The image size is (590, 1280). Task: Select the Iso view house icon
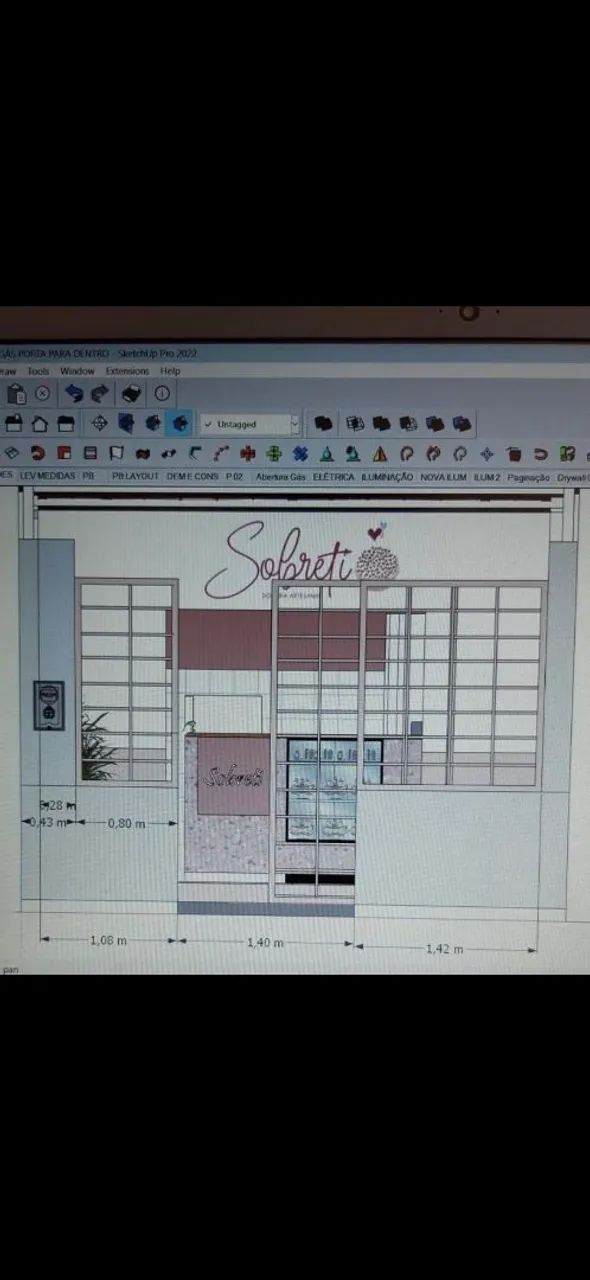(x=12, y=423)
